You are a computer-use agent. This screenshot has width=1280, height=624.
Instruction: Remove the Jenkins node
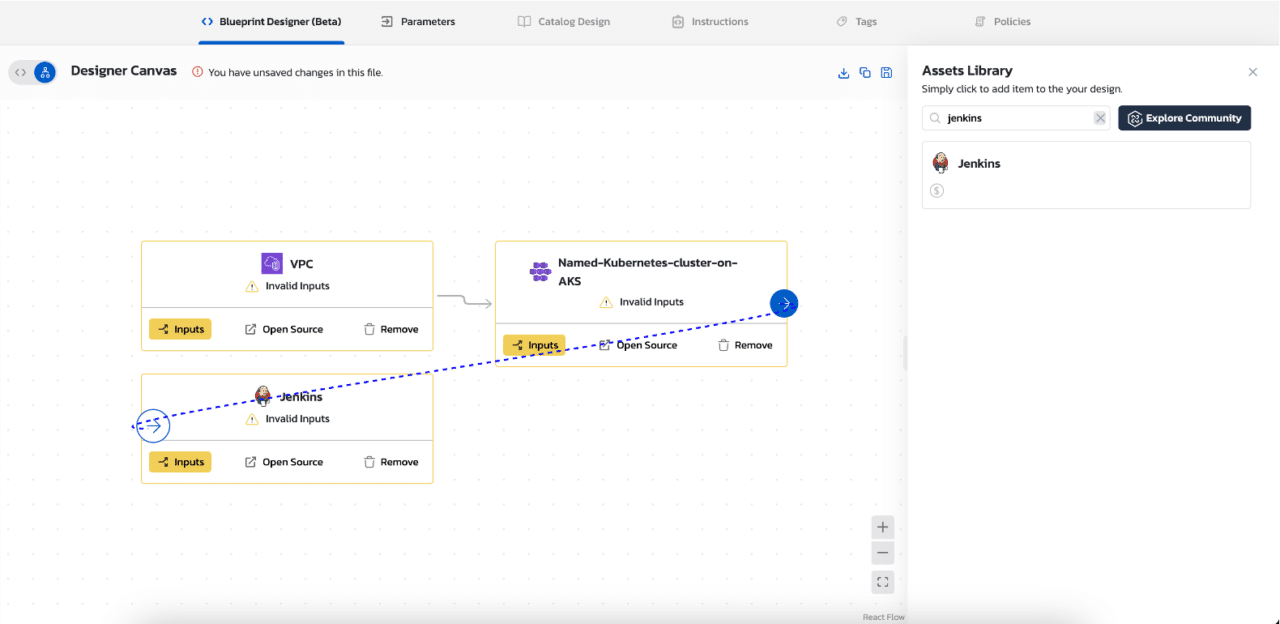390,462
